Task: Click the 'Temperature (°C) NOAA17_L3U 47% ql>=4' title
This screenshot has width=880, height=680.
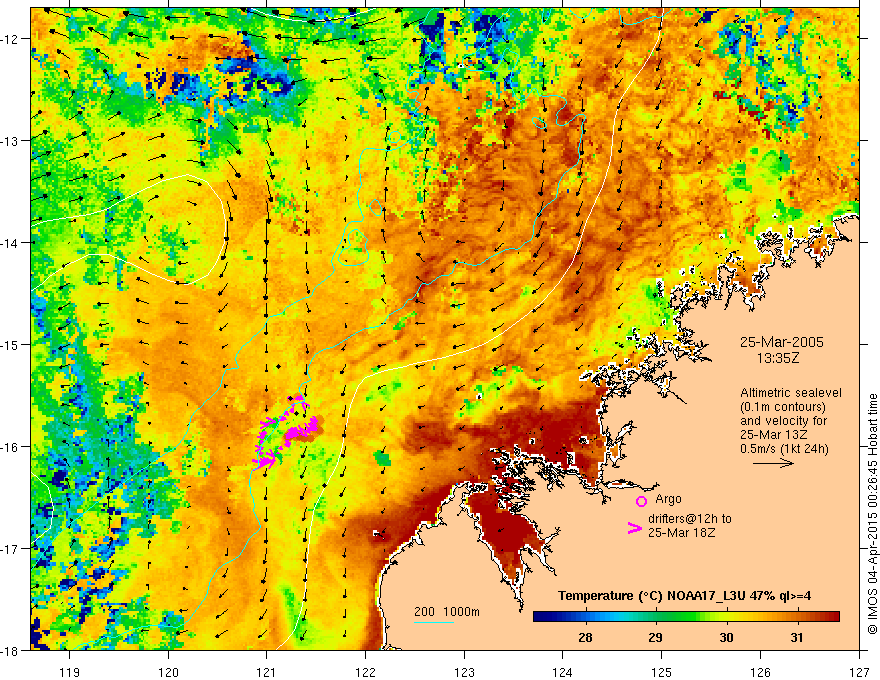Action: pyautogui.click(x=684, y=596)
